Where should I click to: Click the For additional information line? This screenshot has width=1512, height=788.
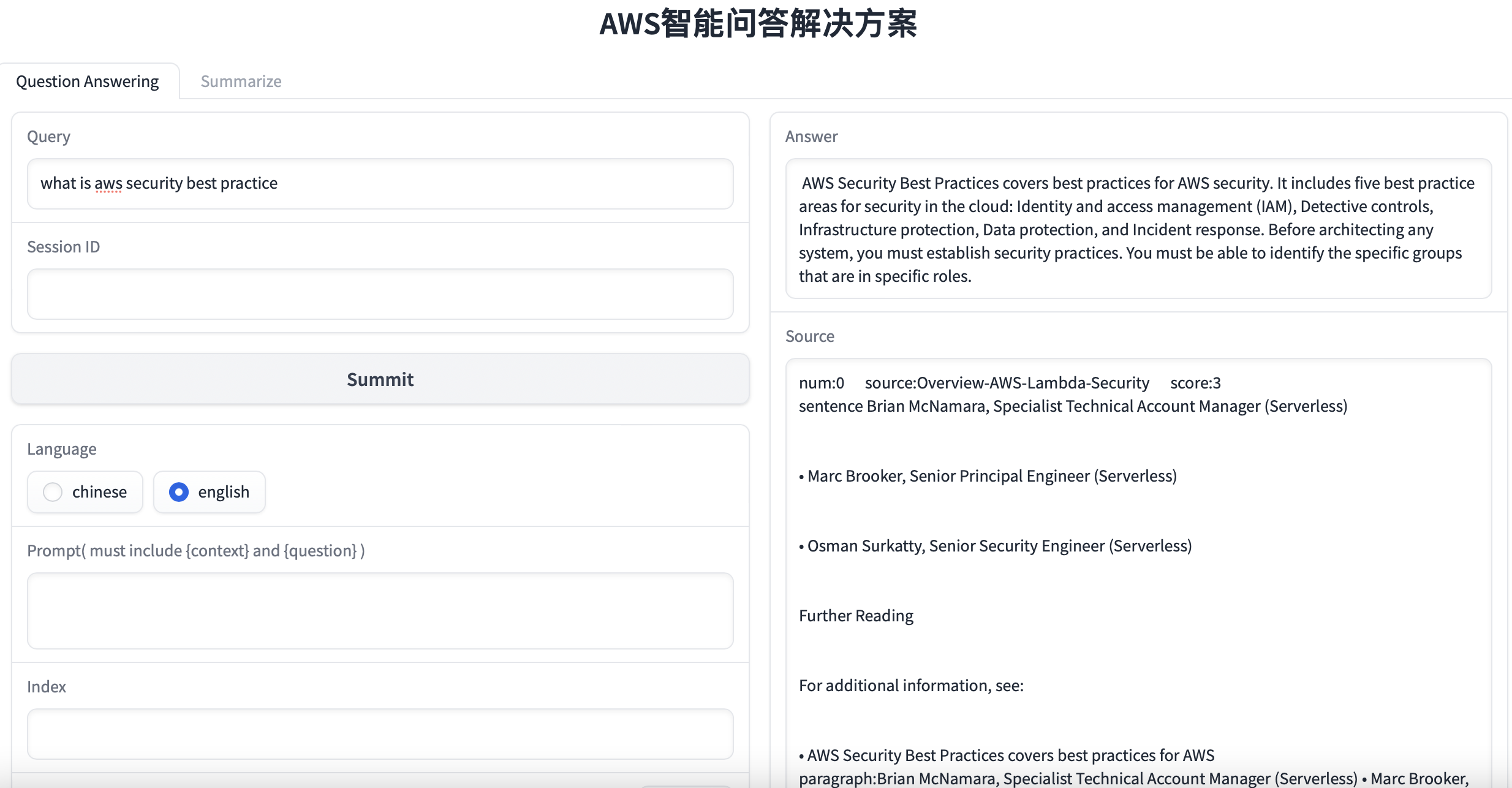911,686
